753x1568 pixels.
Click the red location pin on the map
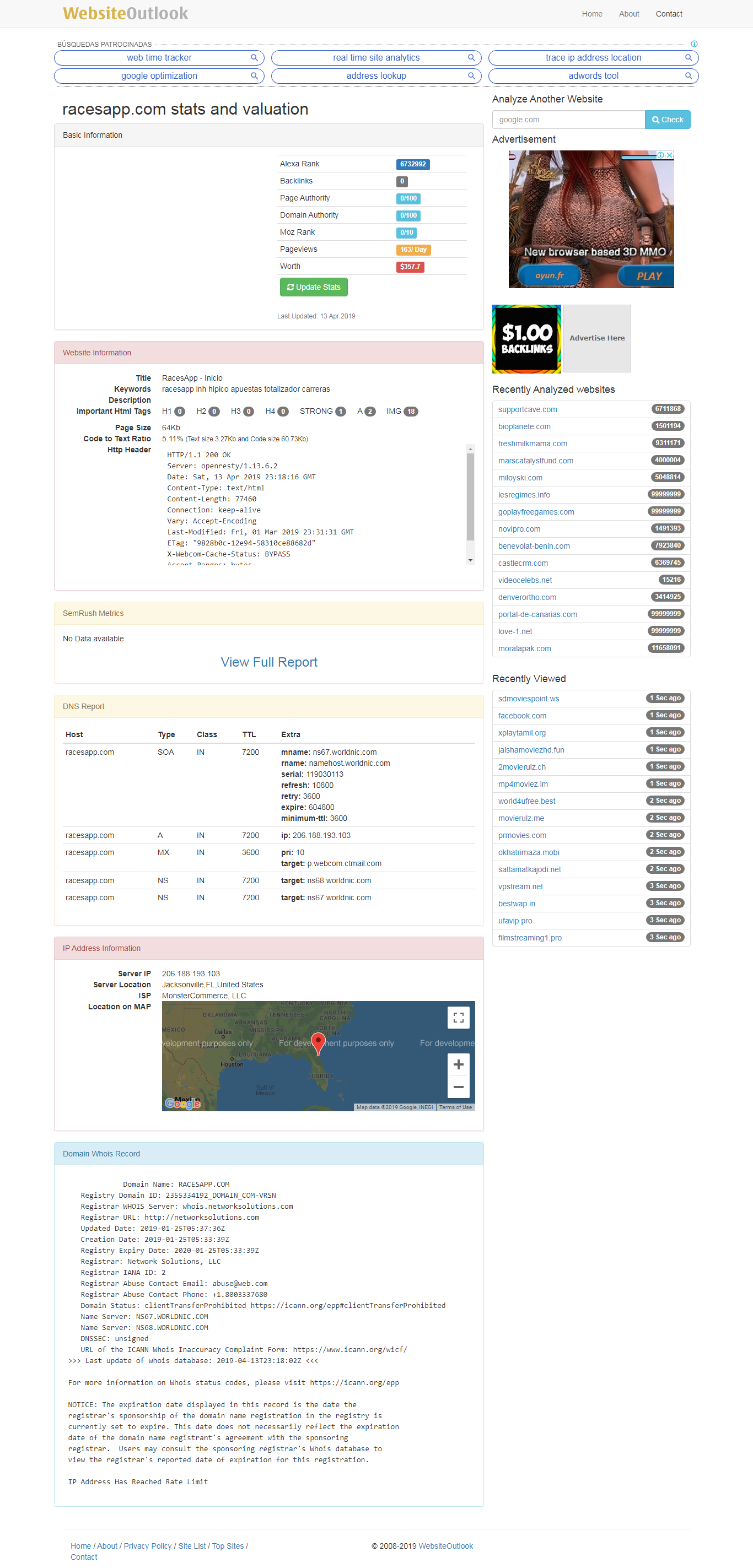[318, 1043]
